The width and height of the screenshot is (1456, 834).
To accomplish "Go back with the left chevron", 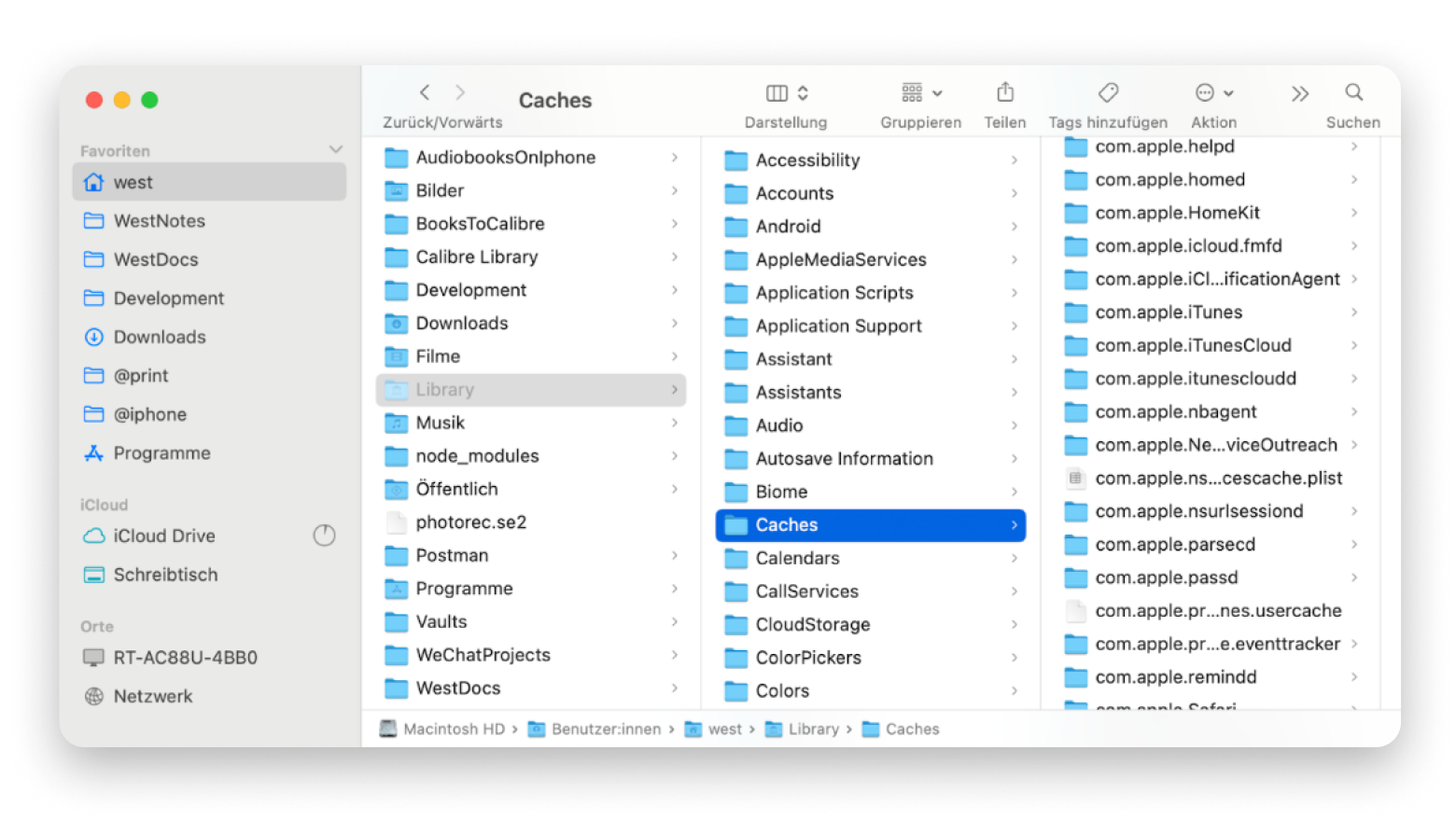I will coord(425,92).
